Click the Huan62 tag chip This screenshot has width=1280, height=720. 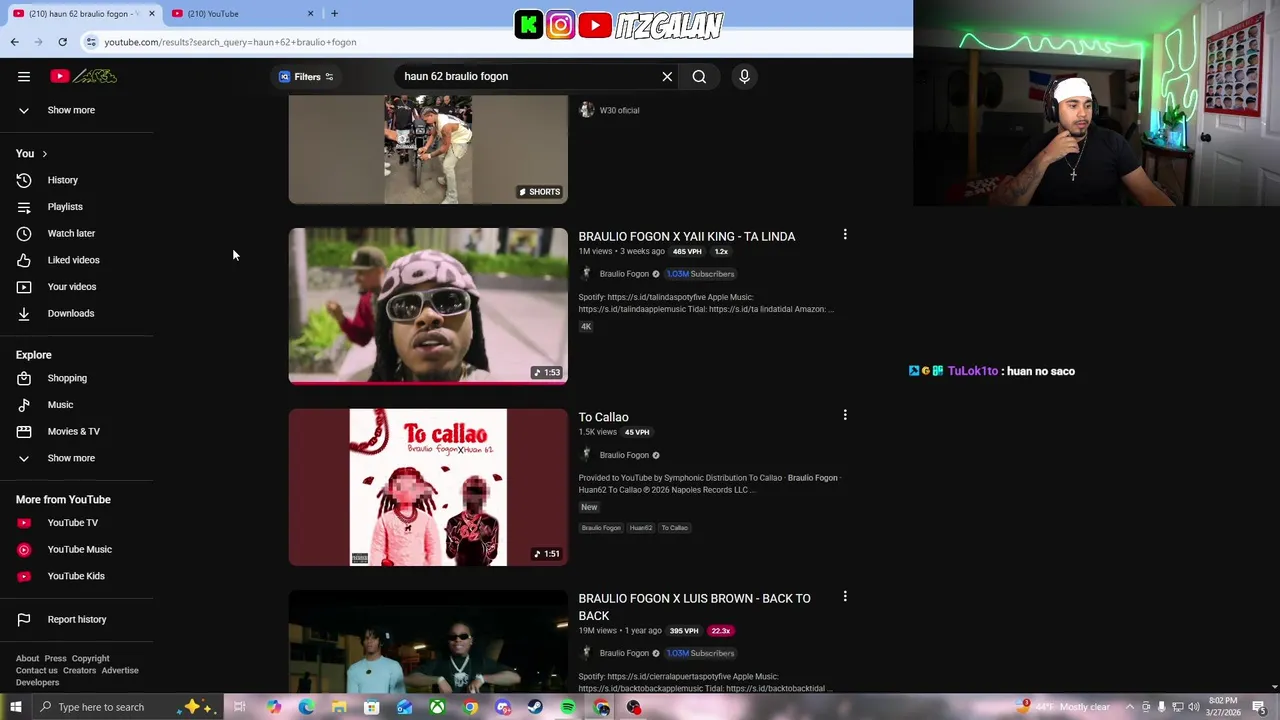pyautogui.click(x=641, y=528)
